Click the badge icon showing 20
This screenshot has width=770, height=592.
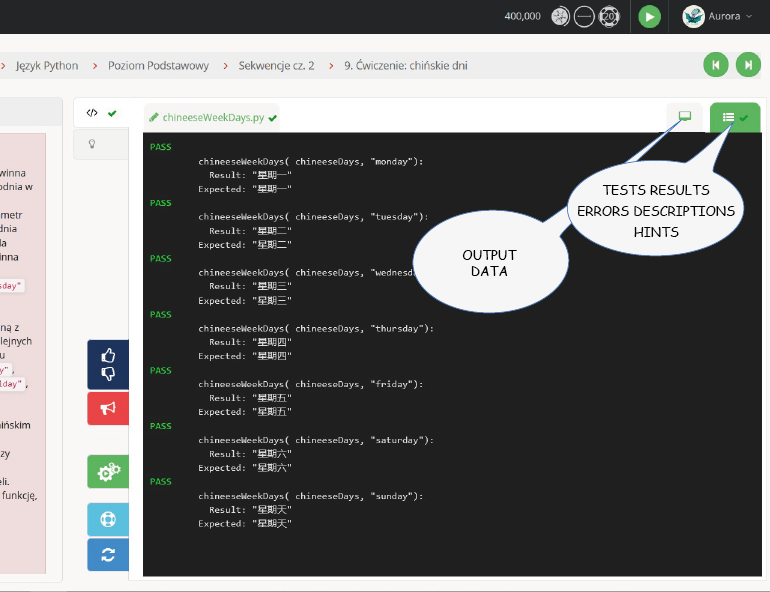coord(610,16)
